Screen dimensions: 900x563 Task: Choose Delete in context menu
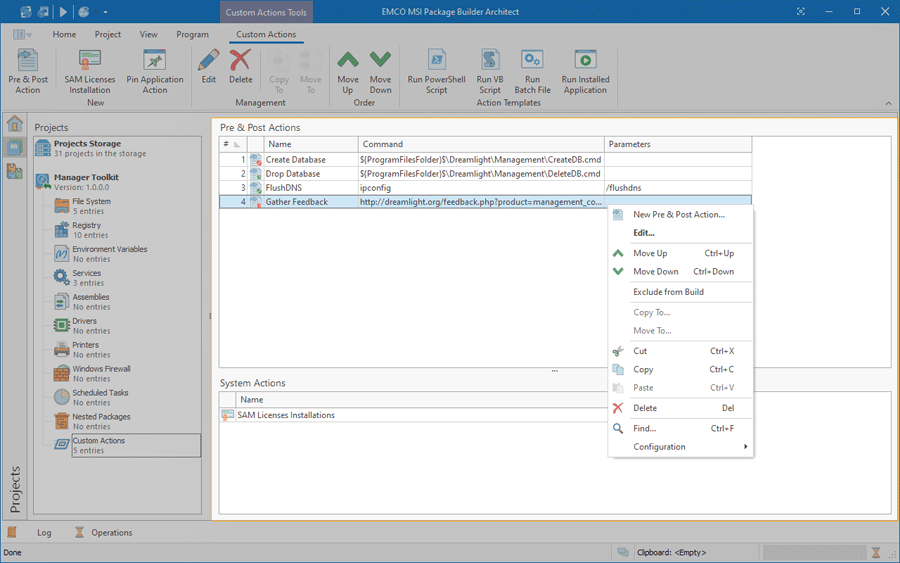(x=681, y=408)
